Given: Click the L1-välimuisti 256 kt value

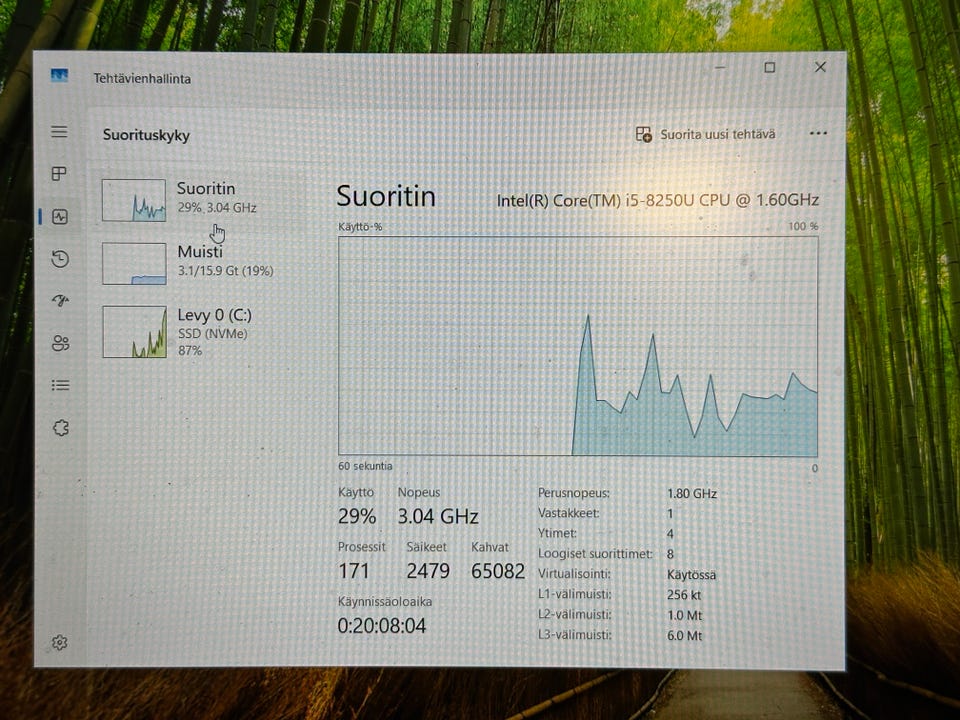Looking at the screenshot, I should coord(684,595).
